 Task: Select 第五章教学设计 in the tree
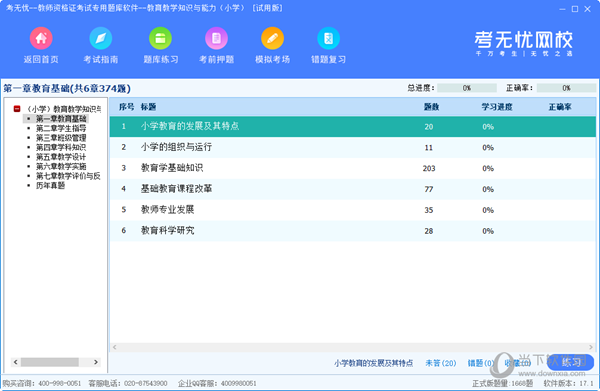pyautogui.click(x=61, y=157)
